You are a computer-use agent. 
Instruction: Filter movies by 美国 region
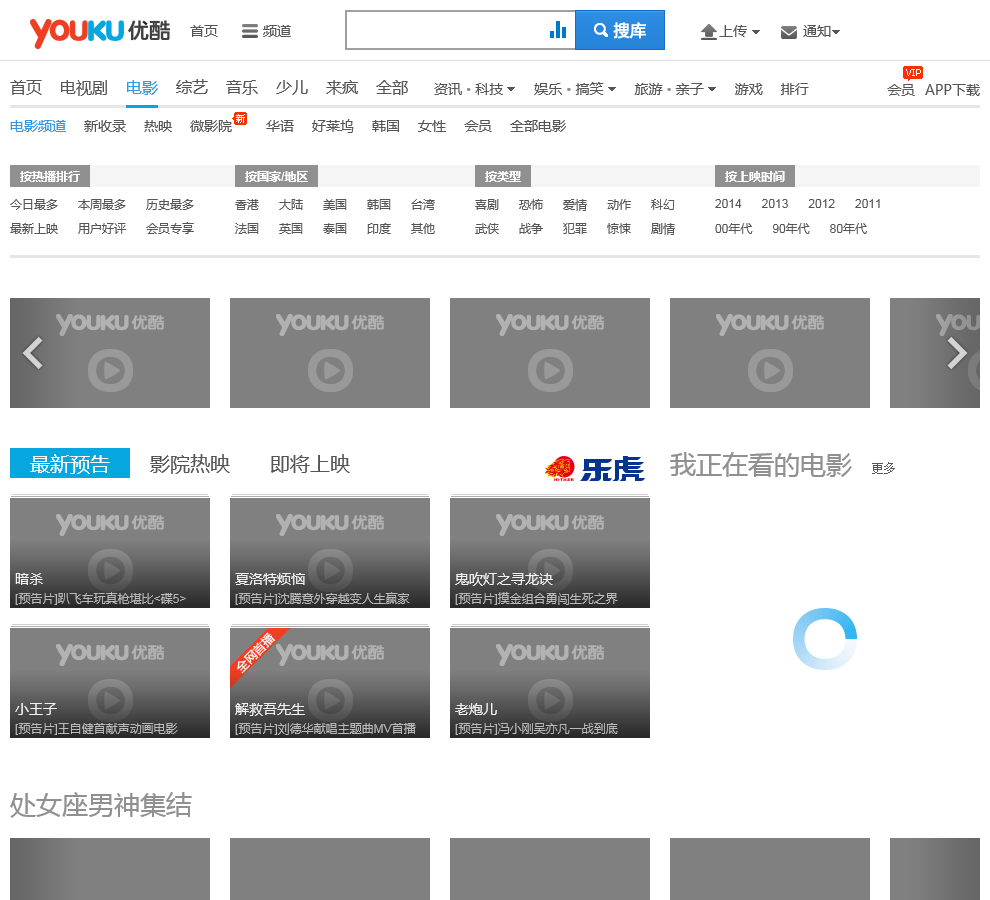335,205
